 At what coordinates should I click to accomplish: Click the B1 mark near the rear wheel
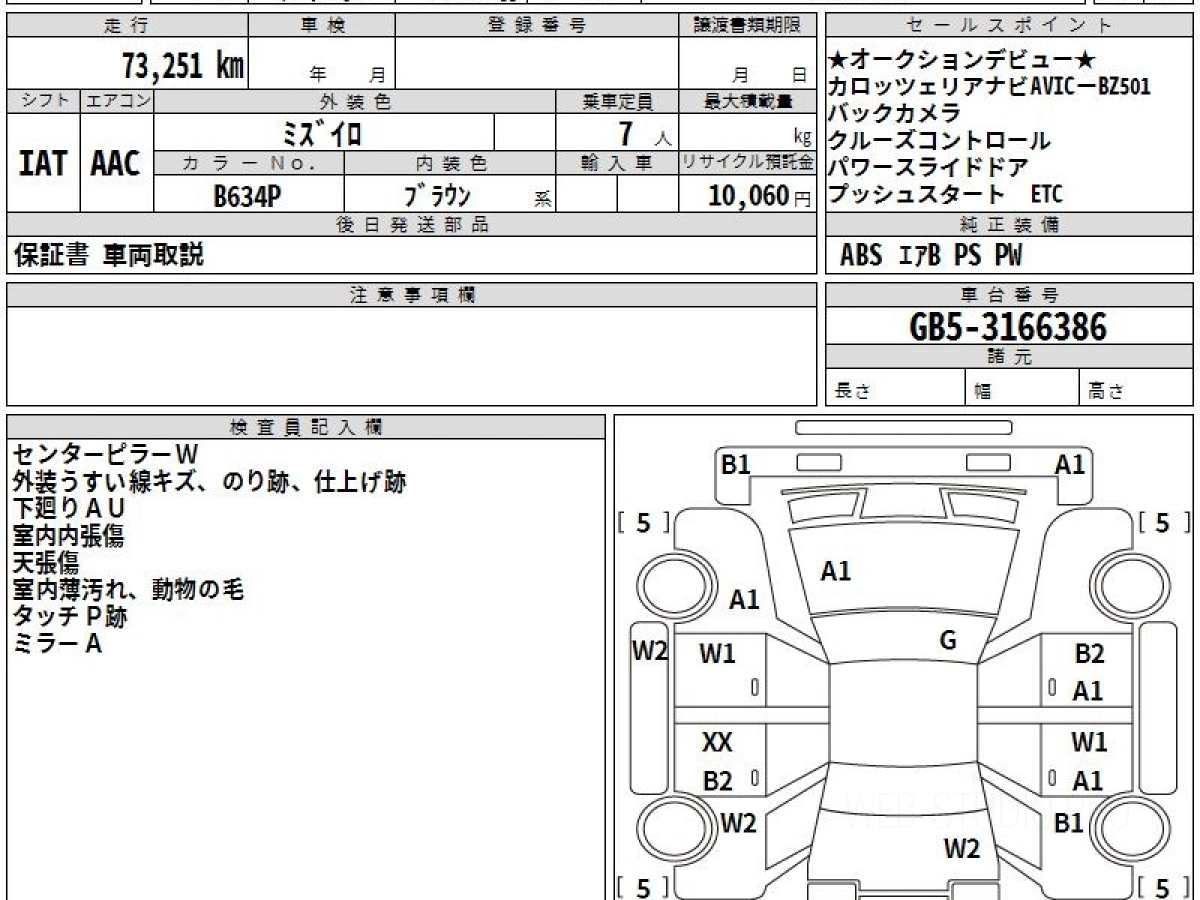pos(1069,824)
